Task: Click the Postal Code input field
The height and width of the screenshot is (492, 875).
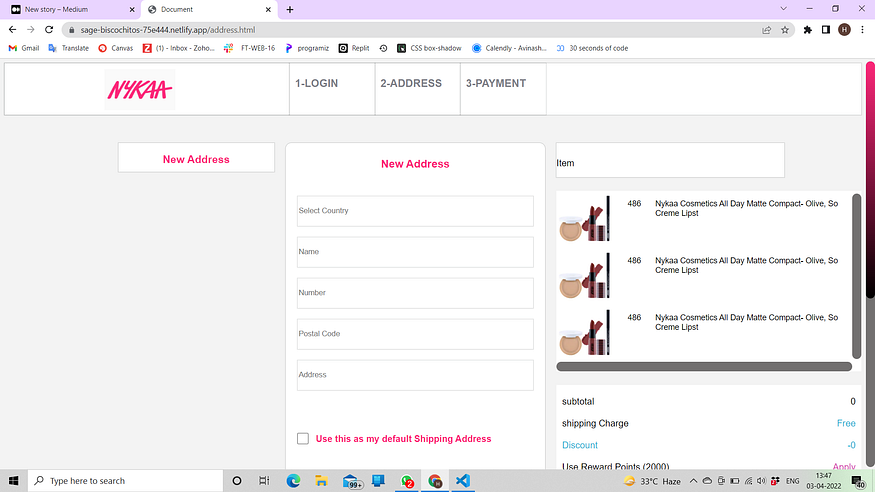Action: 415,334
